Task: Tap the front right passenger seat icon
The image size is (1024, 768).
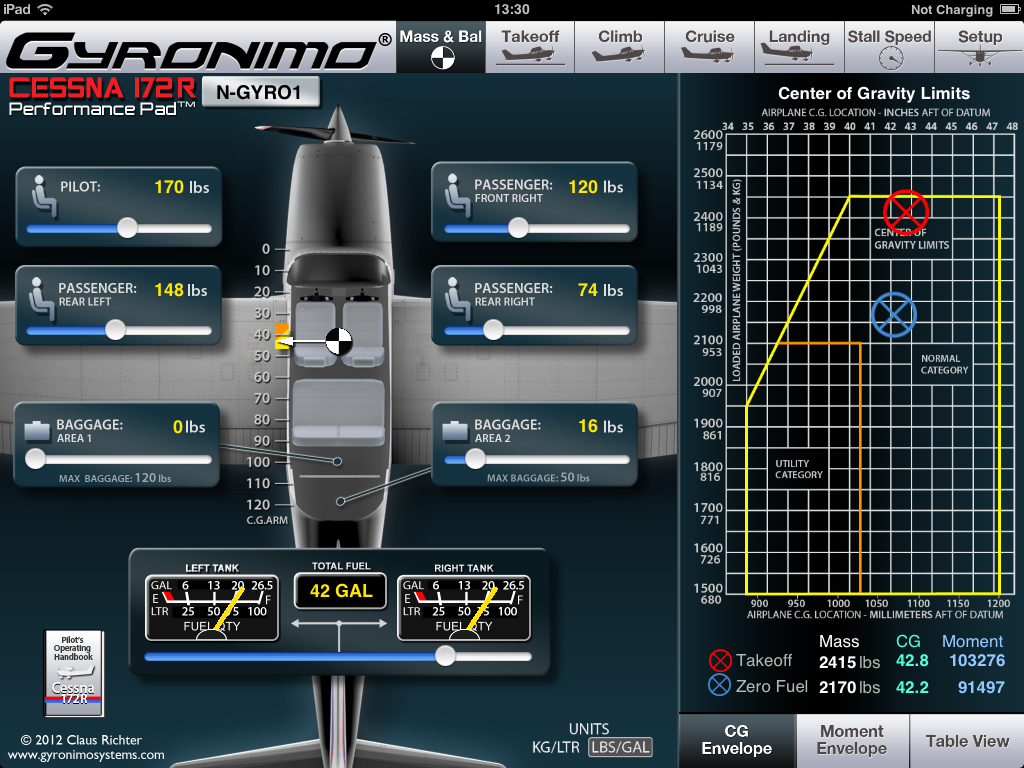Action: pyautogui.click(x=456, y=196)
